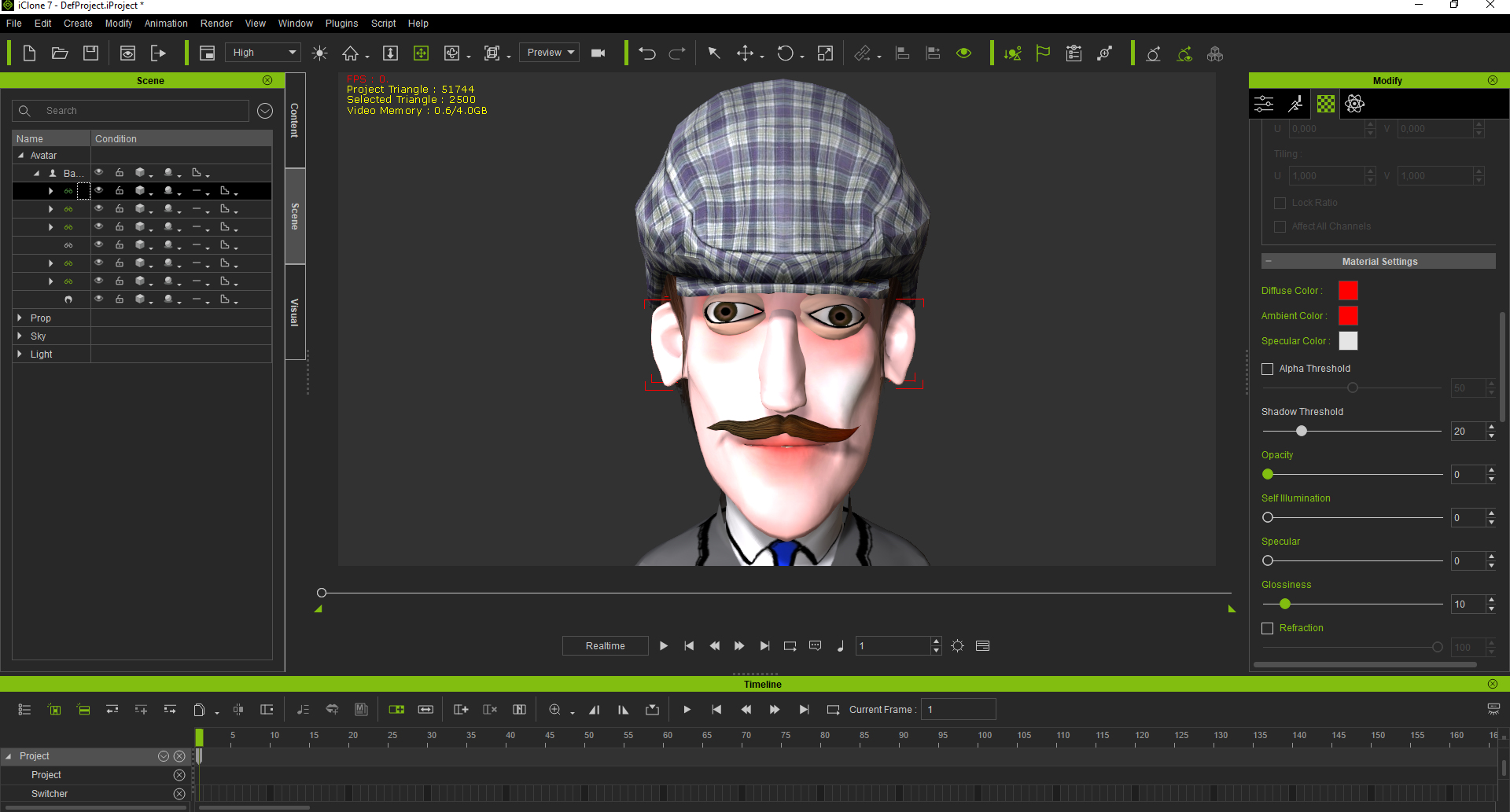Save the project with floppy icon
Screen dimensions: 1510x812
click(x=91, y=53)
